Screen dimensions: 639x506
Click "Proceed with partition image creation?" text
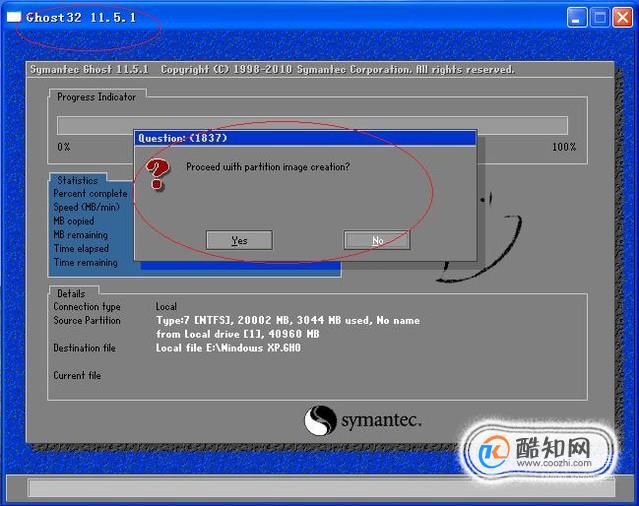[268, 167]
